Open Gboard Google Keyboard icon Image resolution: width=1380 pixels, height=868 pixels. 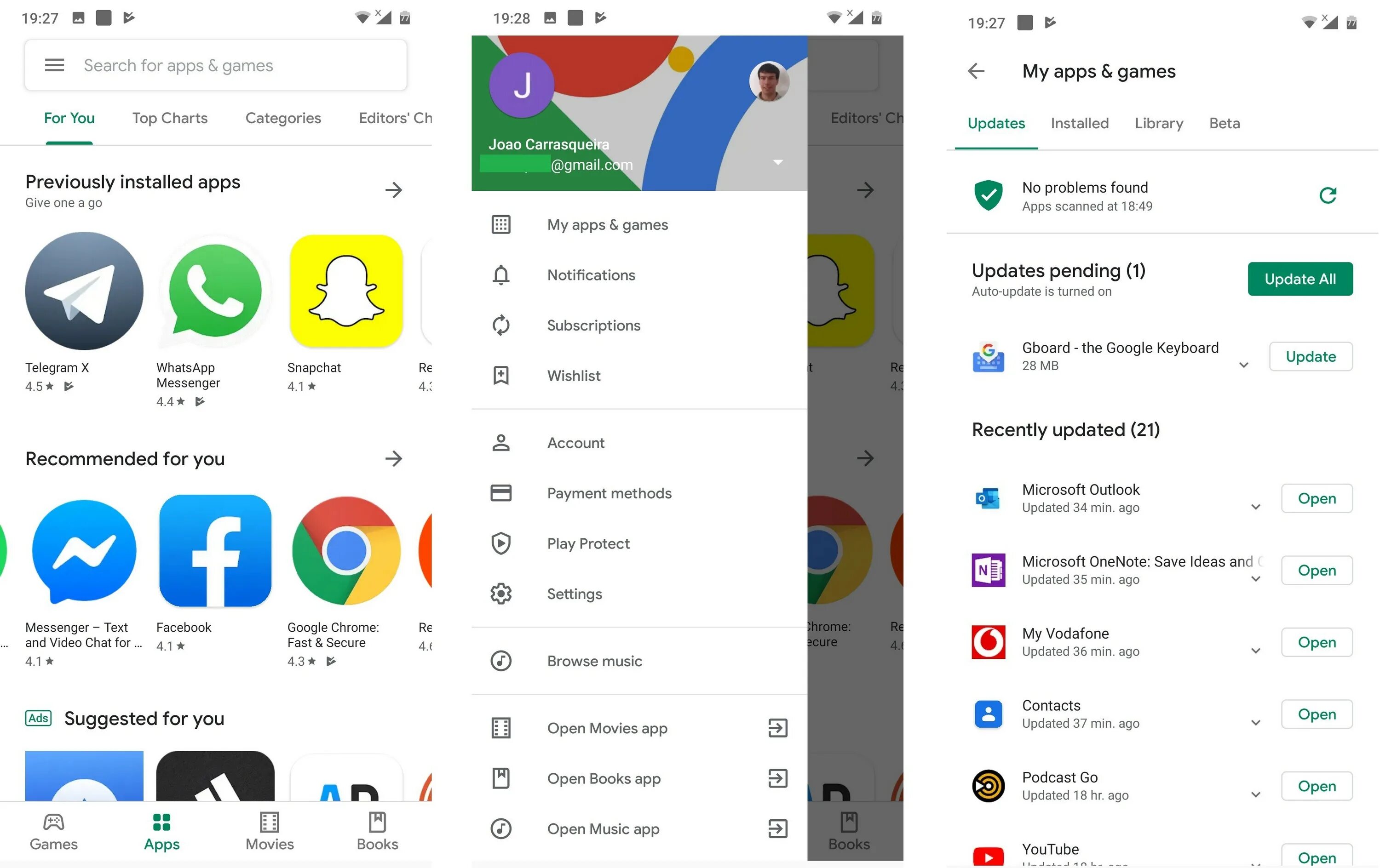point(988,356)
